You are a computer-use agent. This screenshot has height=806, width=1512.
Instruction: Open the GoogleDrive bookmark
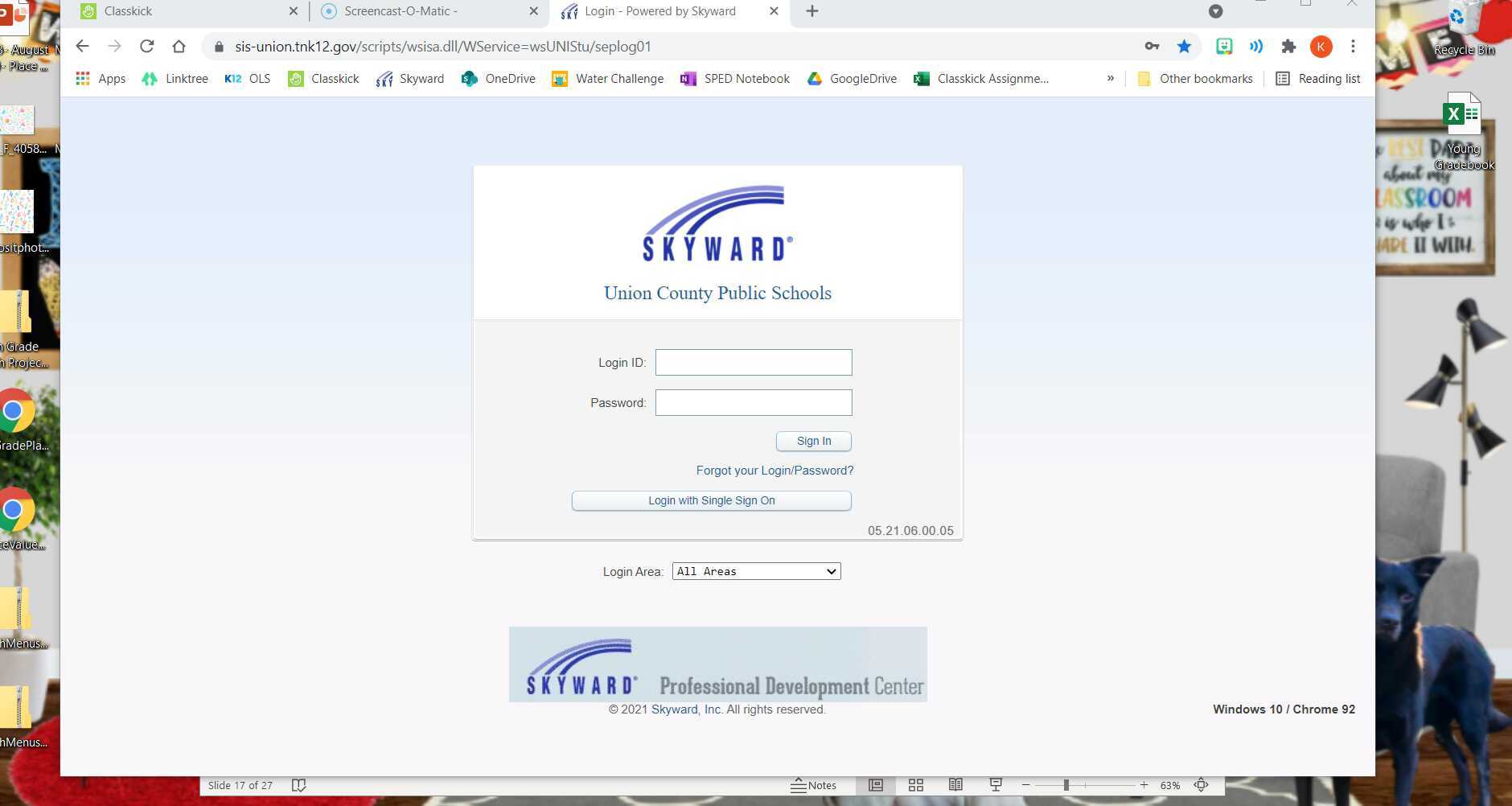(852, 79)
